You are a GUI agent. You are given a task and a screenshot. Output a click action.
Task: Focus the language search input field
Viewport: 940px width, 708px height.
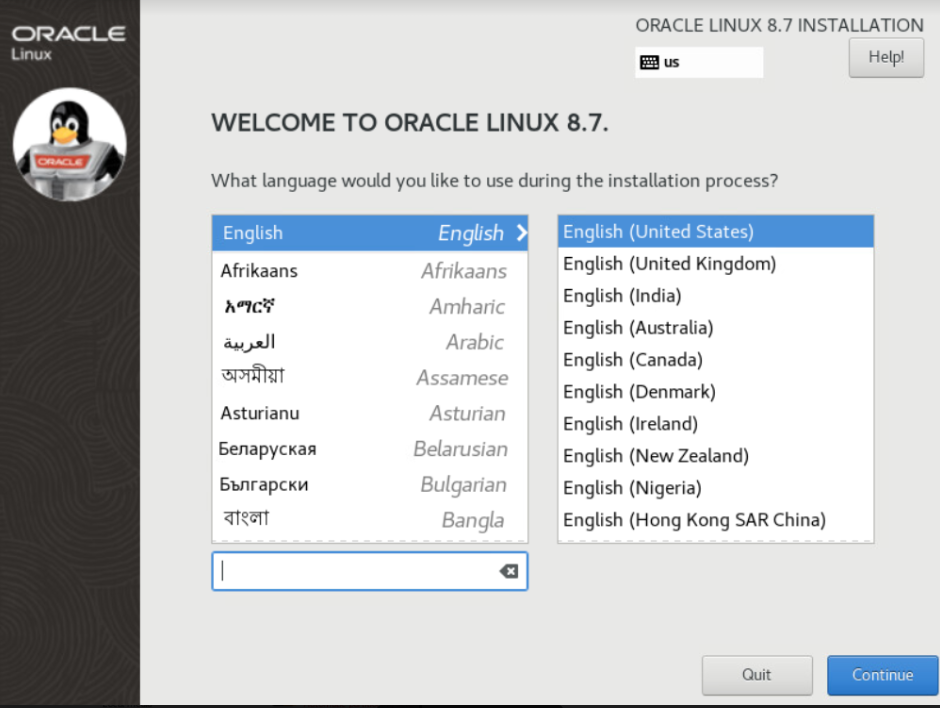click(355, 571)
